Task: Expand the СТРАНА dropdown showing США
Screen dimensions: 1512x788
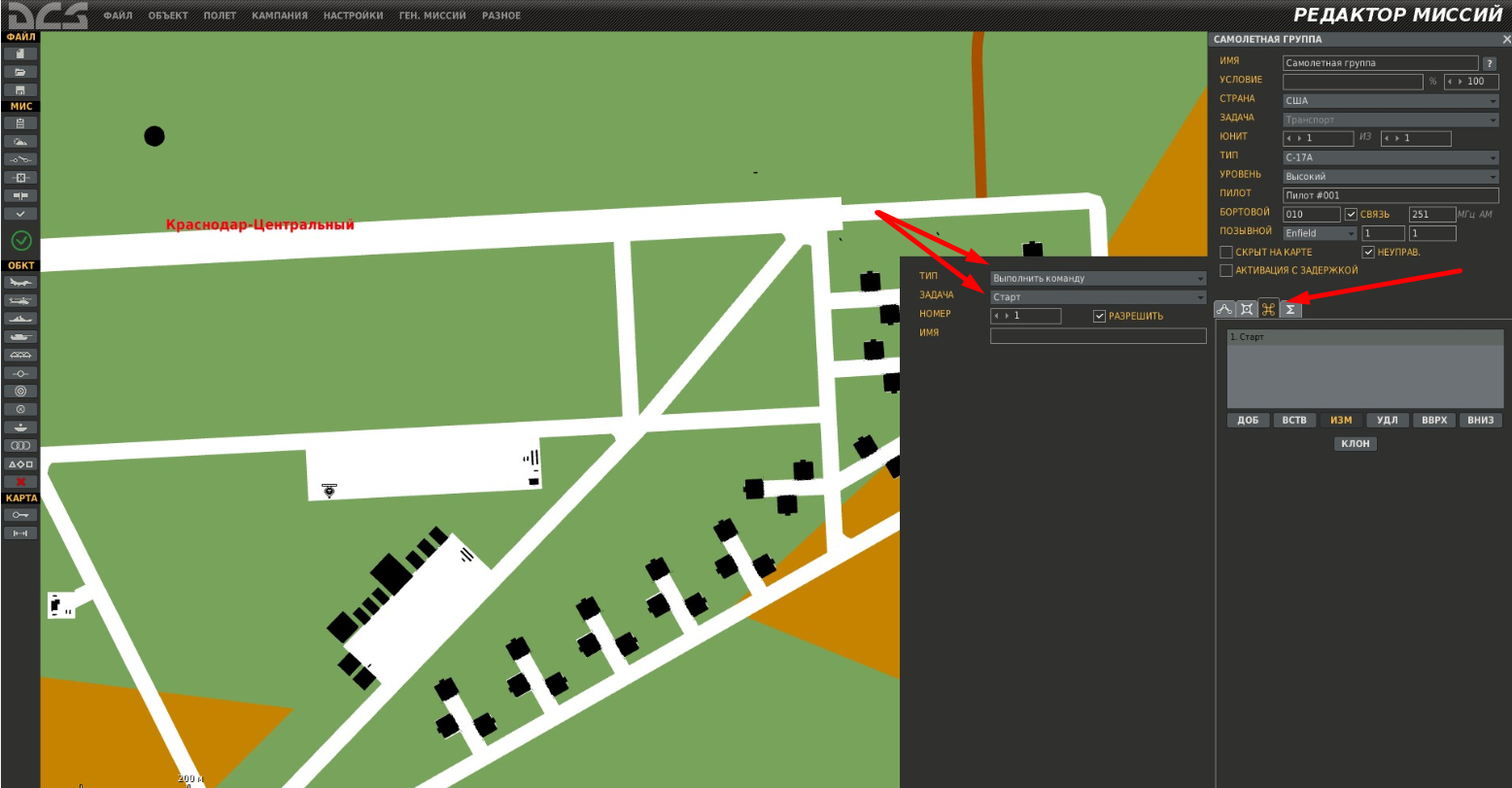Action: 1391,100
